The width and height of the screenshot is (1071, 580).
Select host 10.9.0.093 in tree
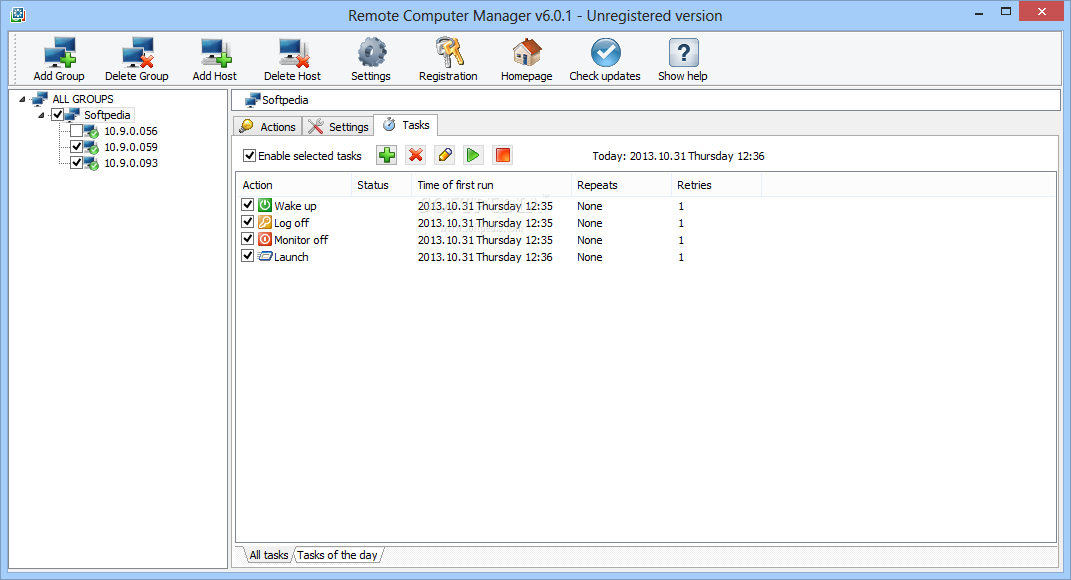click(x=130, y=163)
